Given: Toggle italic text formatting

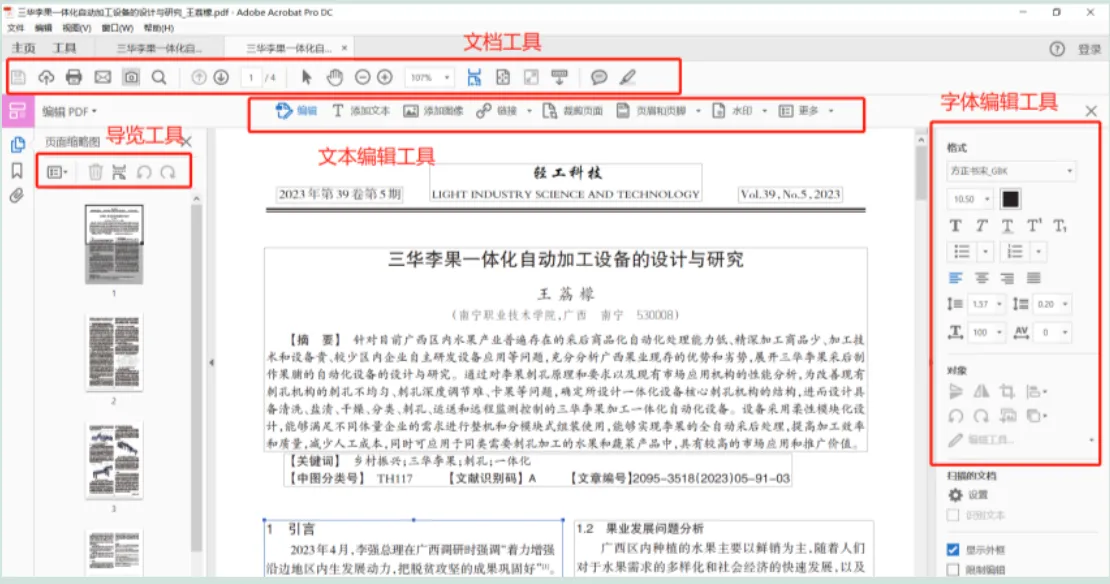Looking at the screenshot, I should [x=981, y=226].
